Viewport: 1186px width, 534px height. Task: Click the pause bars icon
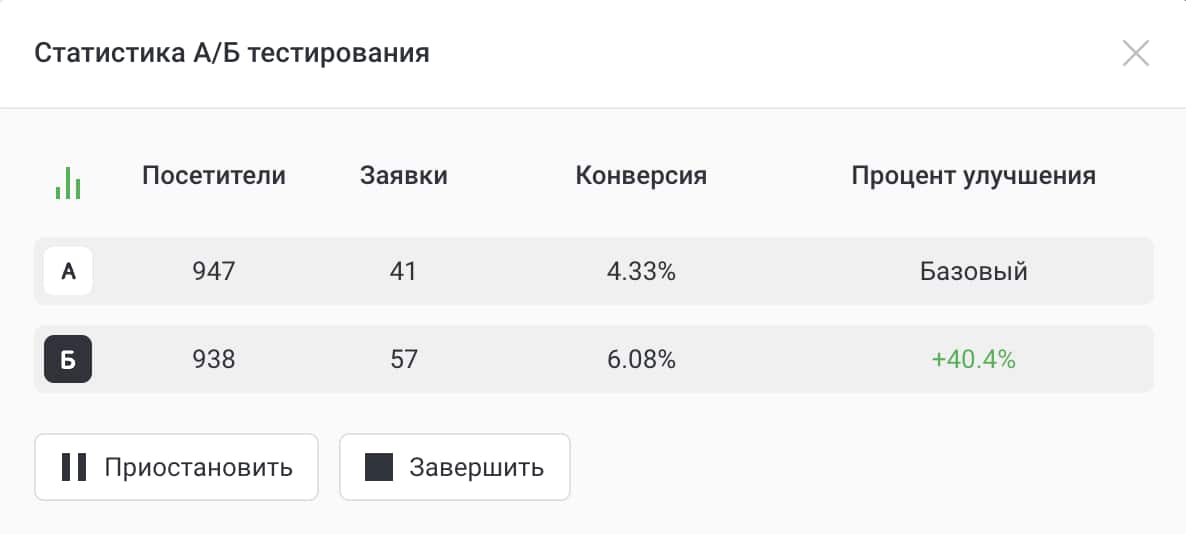[74, 467]
